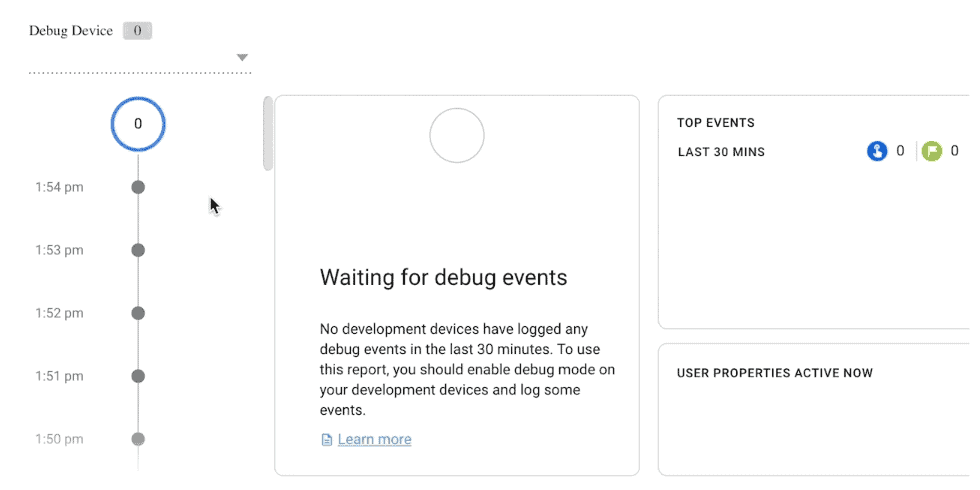Click the empty circle above Waiting for debug events
Image resolution: width=980 pixels, height=490 pixels.
(457, 135)
